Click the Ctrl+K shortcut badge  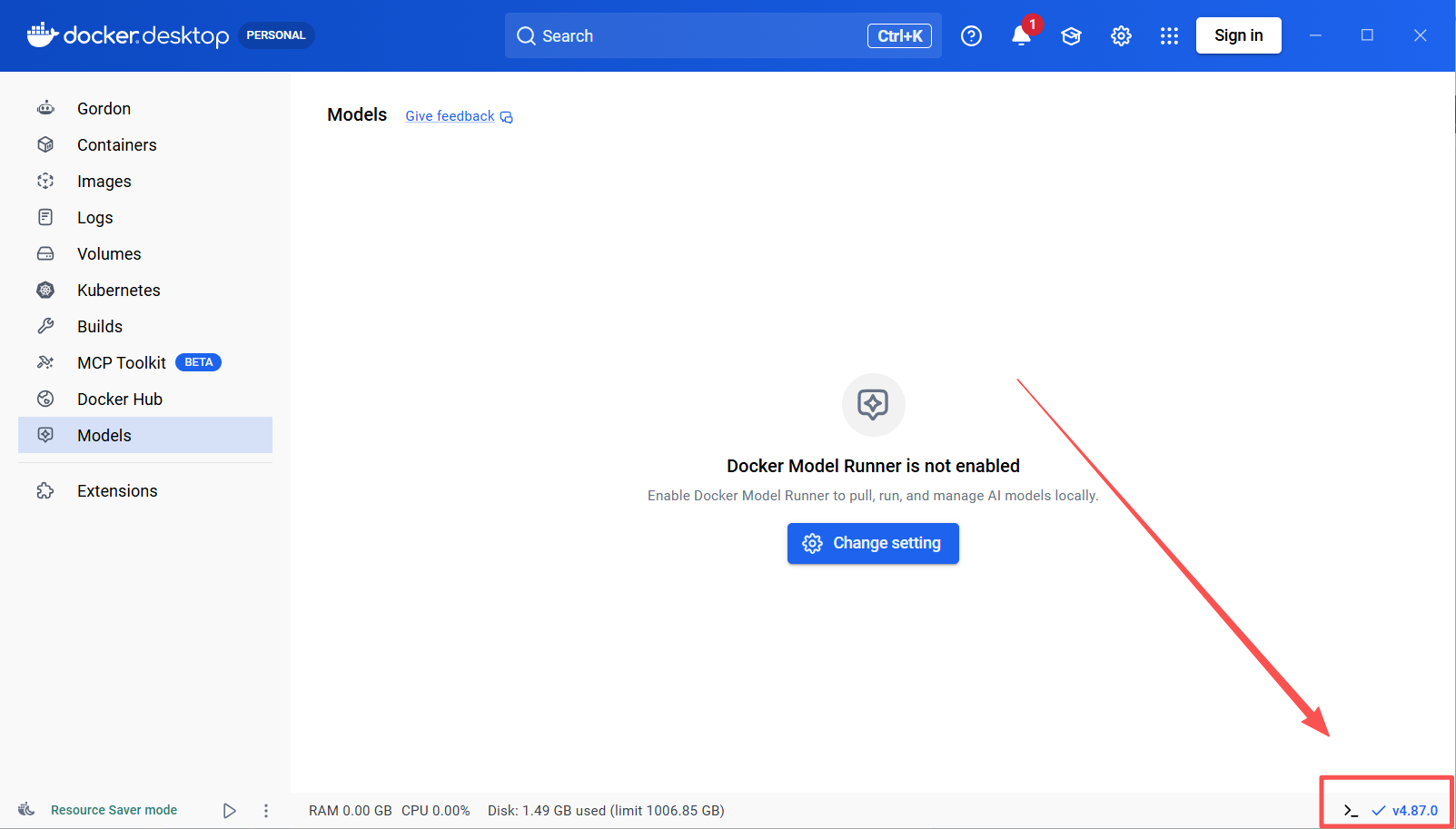[899, 35]
